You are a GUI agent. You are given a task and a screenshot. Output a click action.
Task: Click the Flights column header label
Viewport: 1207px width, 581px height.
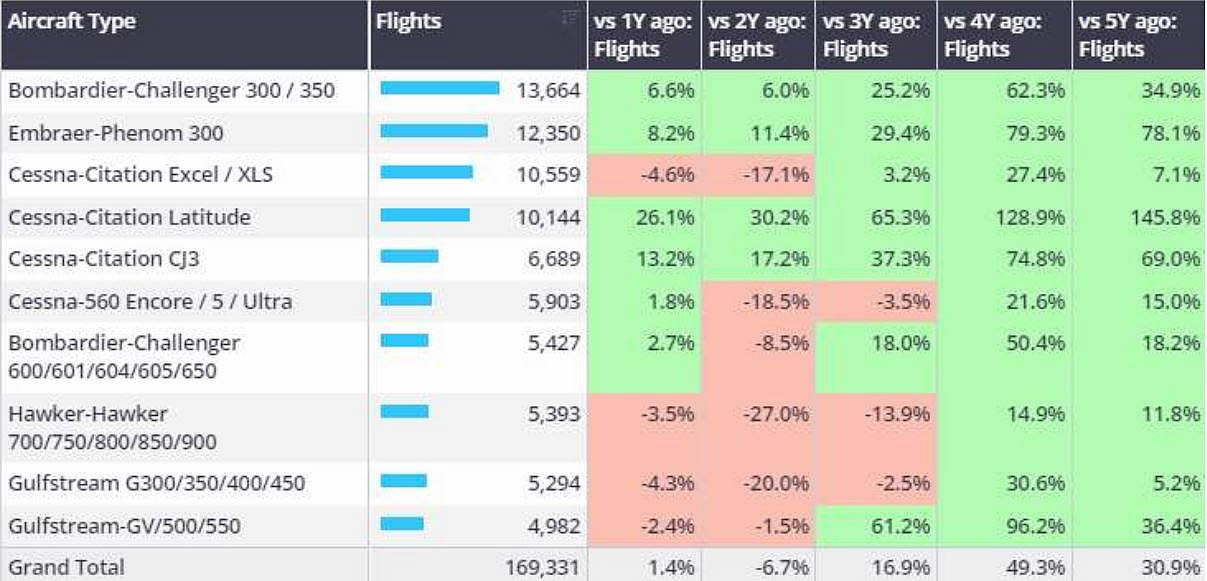[x=408, y=21]
